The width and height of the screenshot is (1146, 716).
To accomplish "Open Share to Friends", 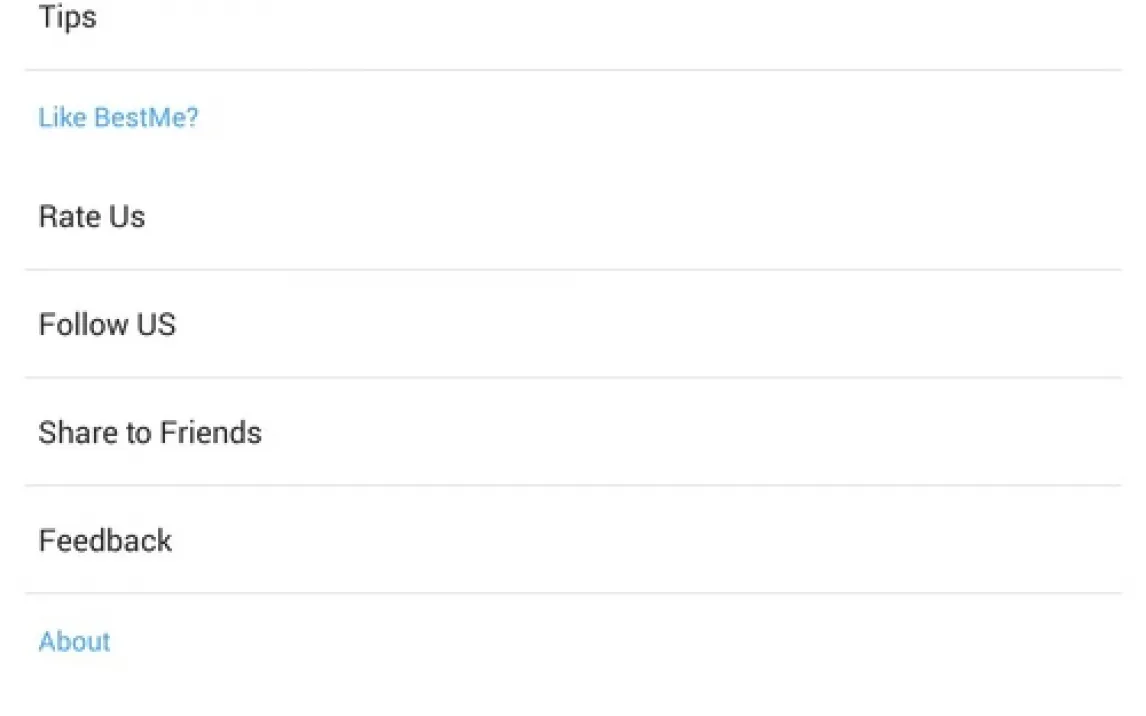I will click(150, 433).
